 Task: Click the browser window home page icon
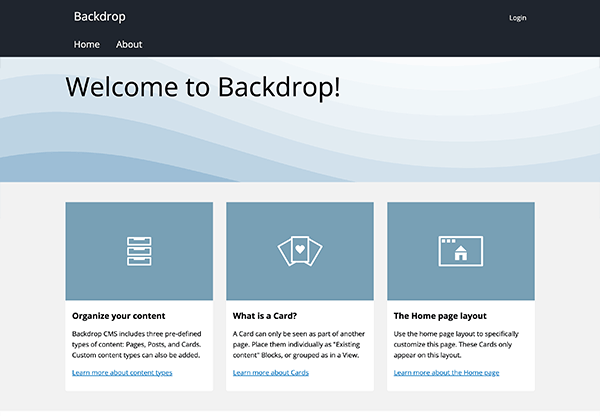pyautogui.click(x=460, y=251)
